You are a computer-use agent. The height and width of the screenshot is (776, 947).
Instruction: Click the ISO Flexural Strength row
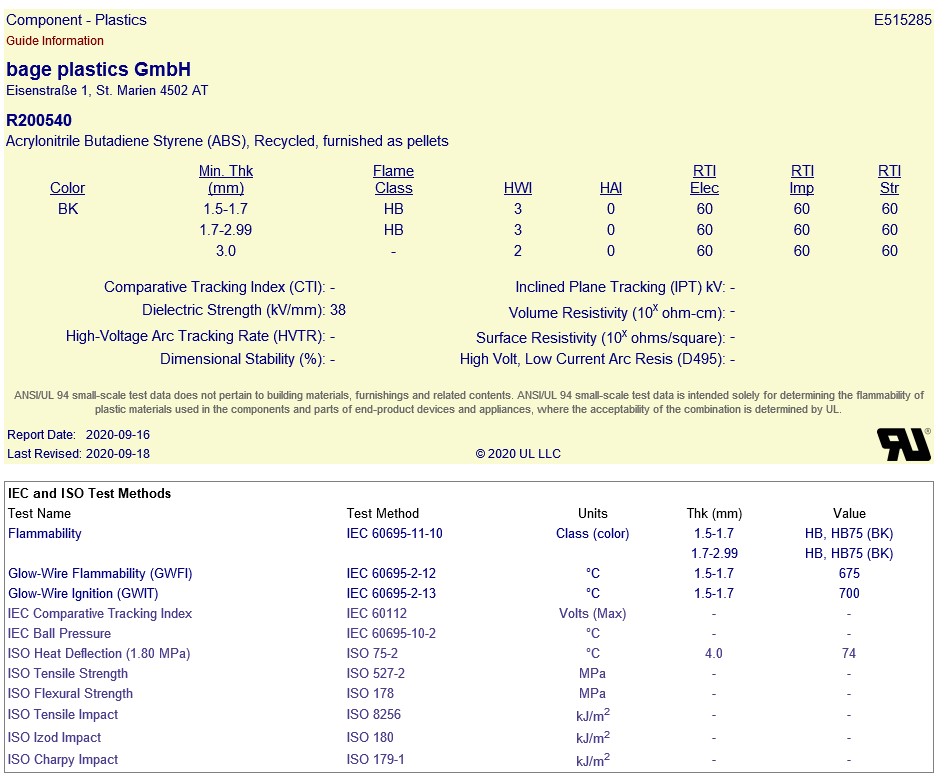[469, 693]
